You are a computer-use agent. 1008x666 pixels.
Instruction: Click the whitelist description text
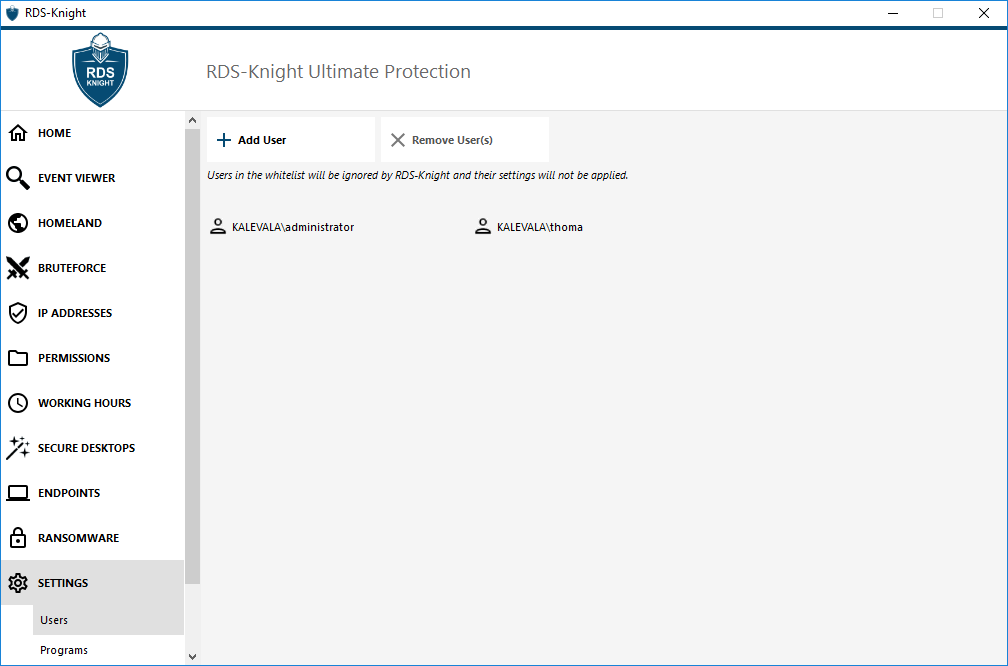click(x=417, y=175)
